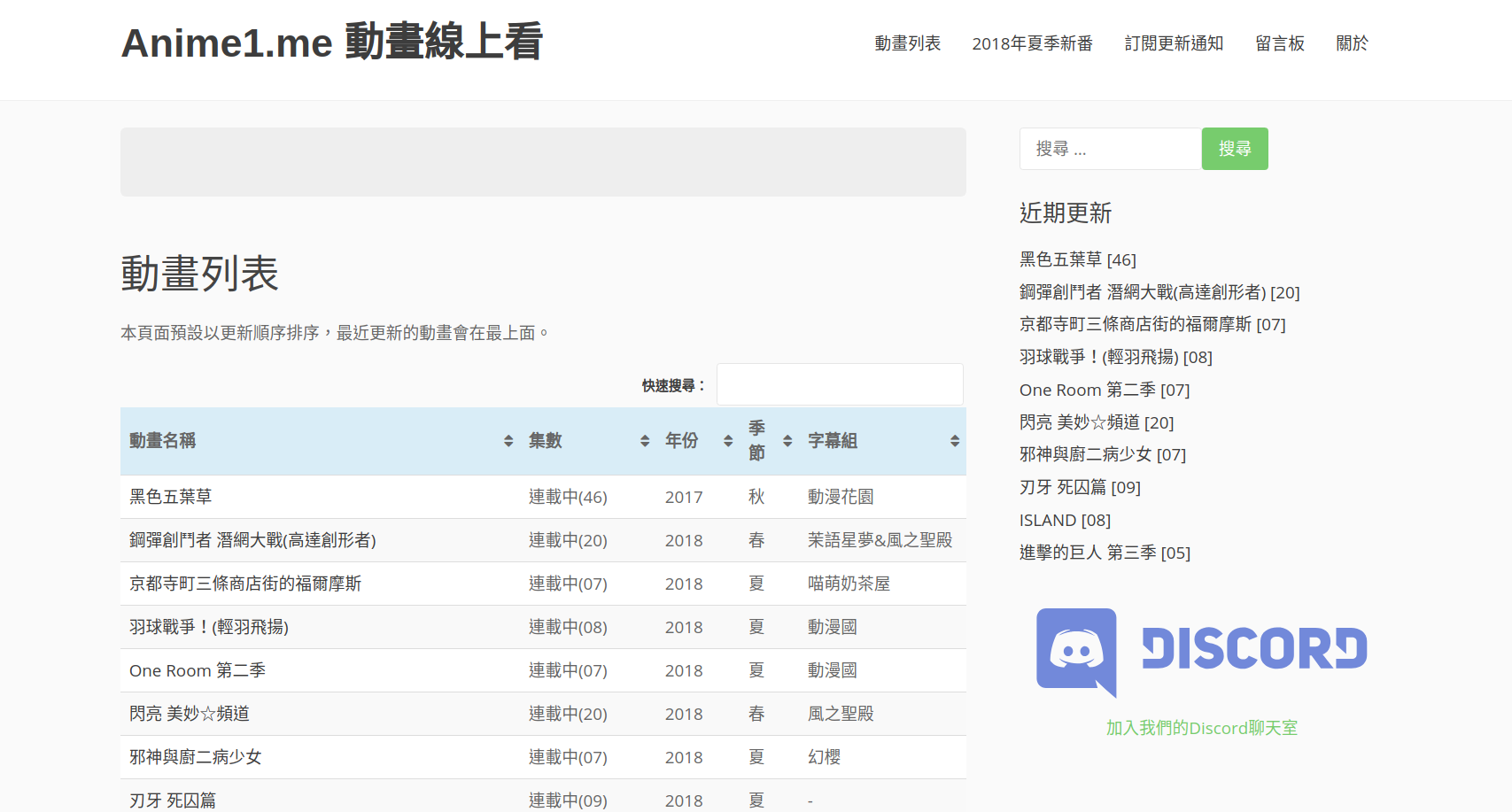Image resolution: width=1512 pixels, height=812 pixels.
Task: Sort table by 集數 column arrows
Action: 645,441
